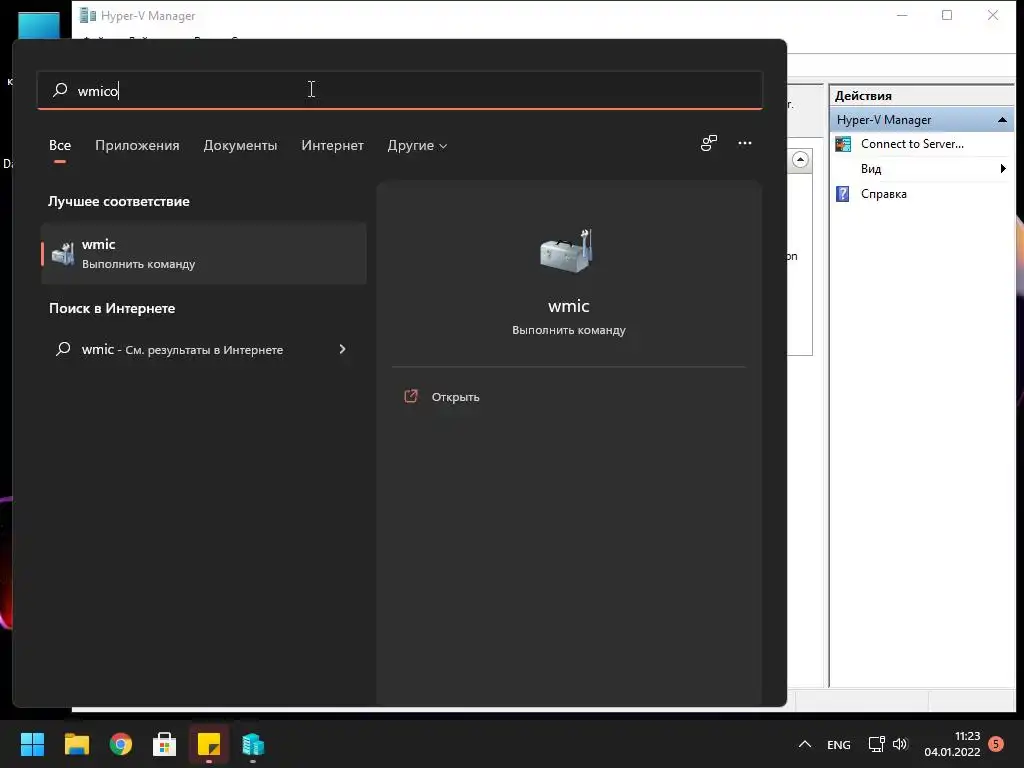Click the Справка question mark icon
This screenshot has width=1024, height=768.
843,193
